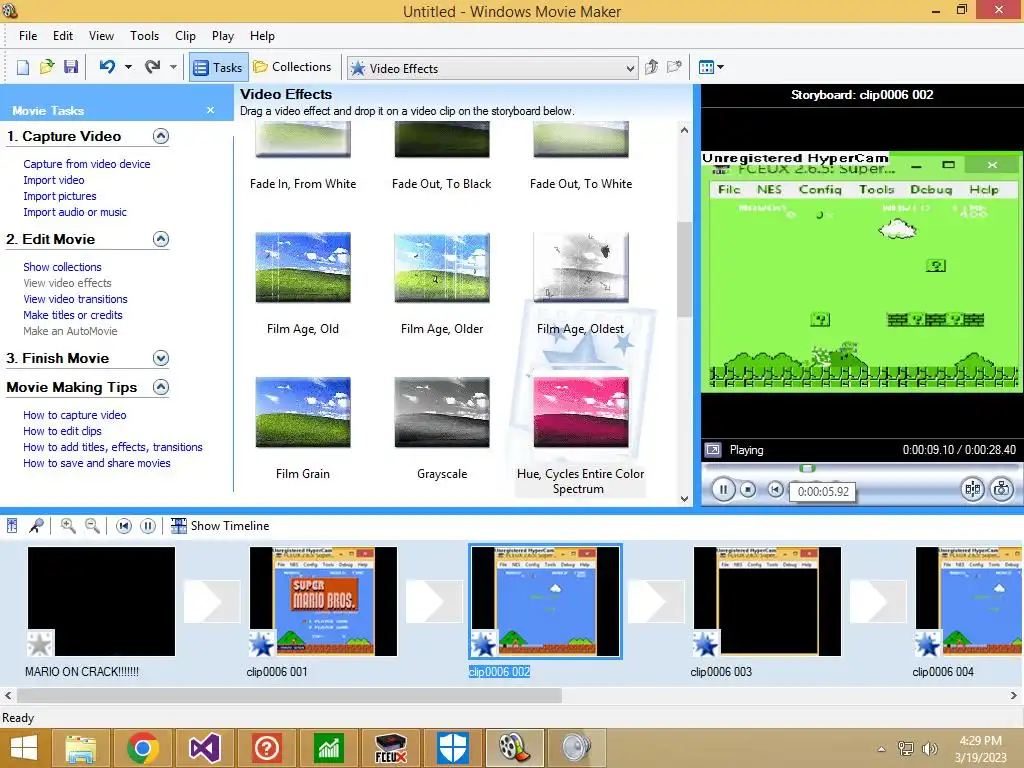The image size is (1024, 768).
Task: Click the Split Clip icon
Action: [972, 489]
